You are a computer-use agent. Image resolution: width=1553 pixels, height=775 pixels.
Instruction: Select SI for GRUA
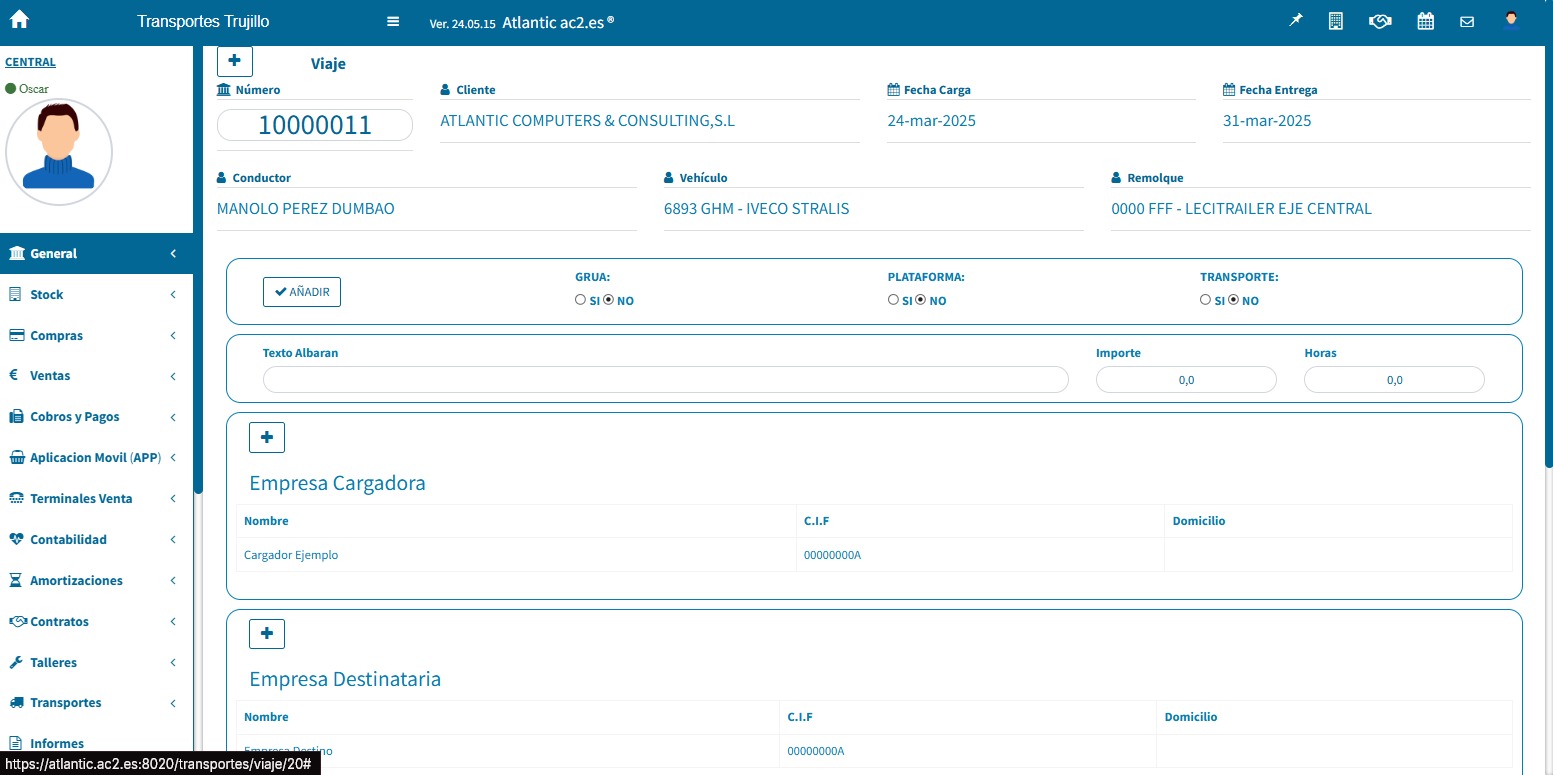581,300
